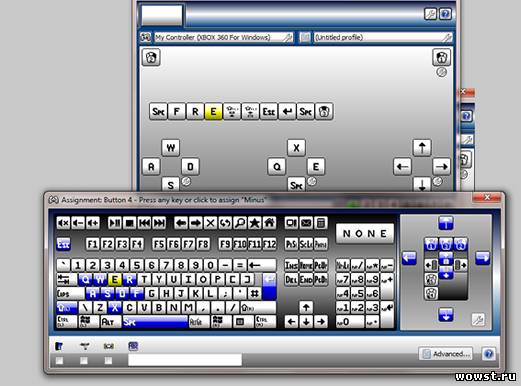Click the Advanced... button
This screenshot has width=521, height=386.
[x=446, y=354]
